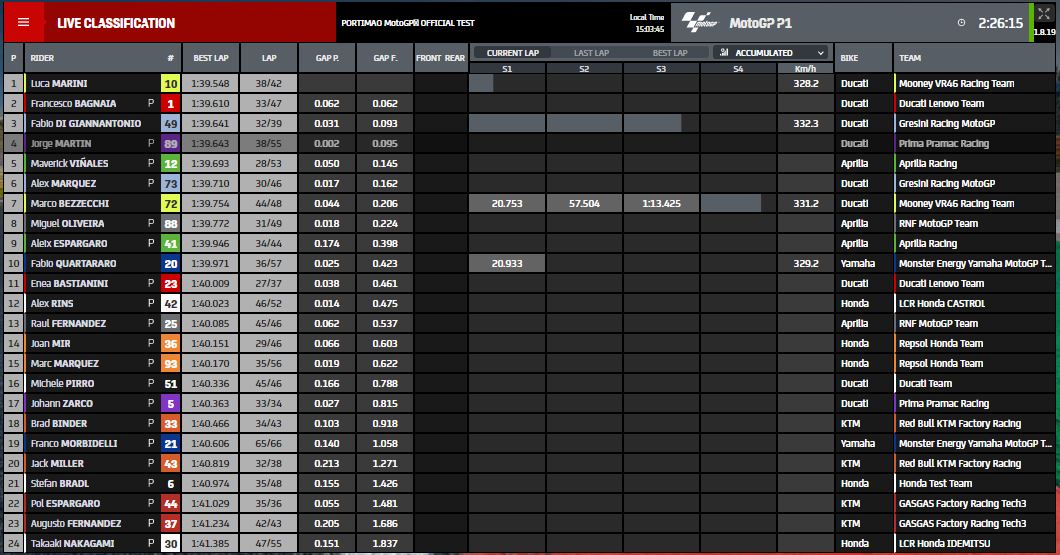
Task: Select rider Aleix ESPARGARO
Action: (x=69, y=243)
